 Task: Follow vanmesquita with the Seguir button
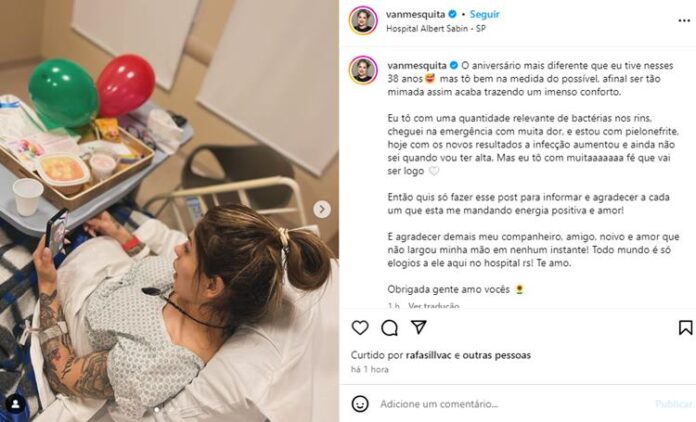(484, 15)
